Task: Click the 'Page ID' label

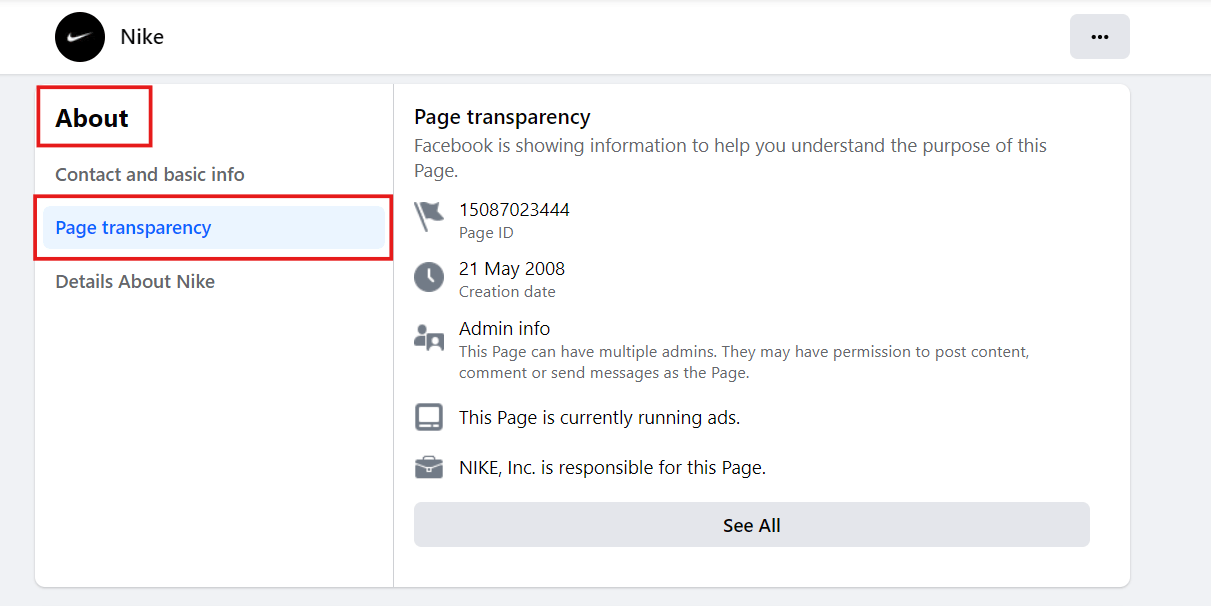Action: tap(488, 233)
